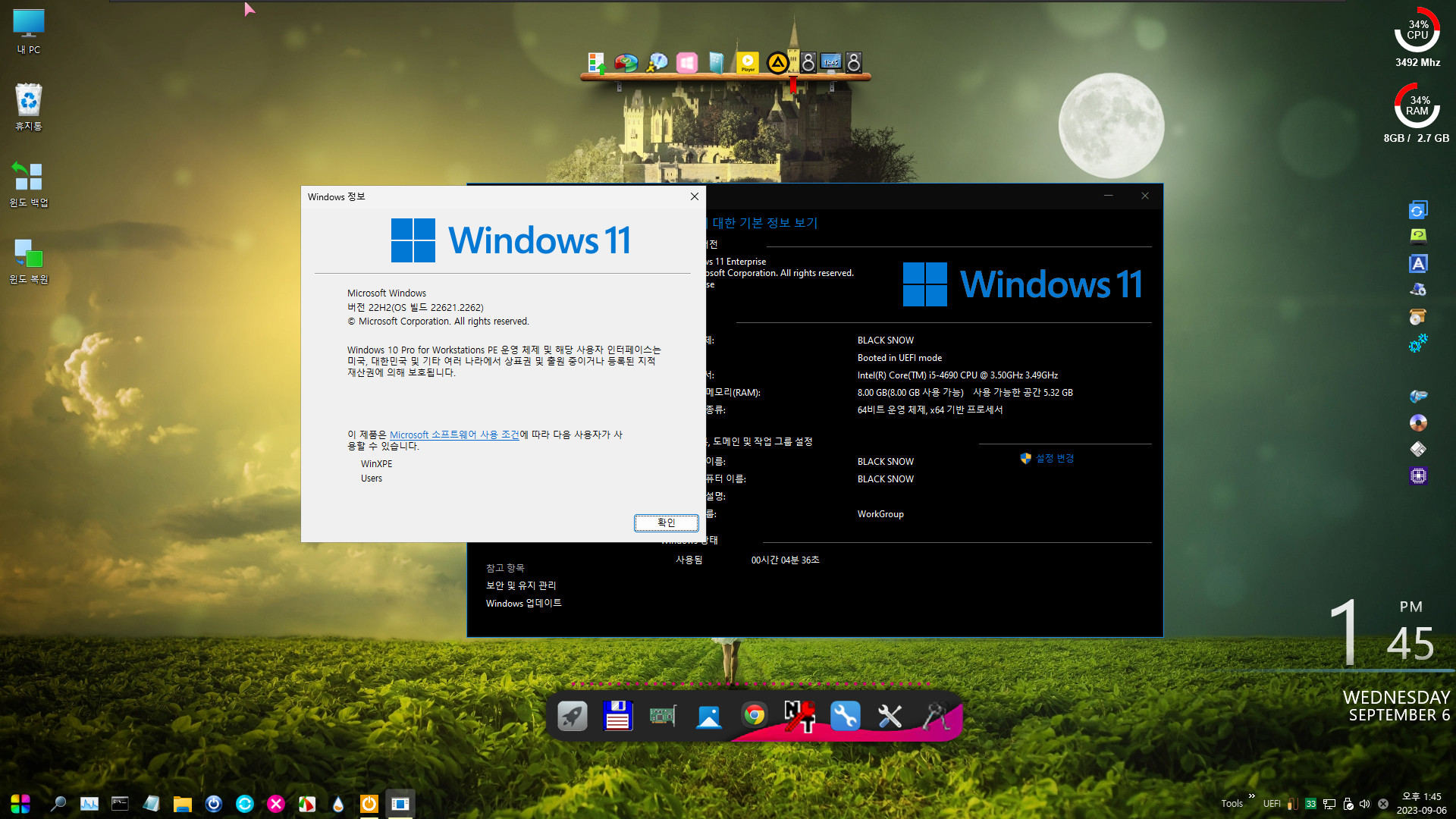Screen dimensions: 1456x819
Task: Click the blue letter A sidebar icon
Action: click(x=1418, y=264)
